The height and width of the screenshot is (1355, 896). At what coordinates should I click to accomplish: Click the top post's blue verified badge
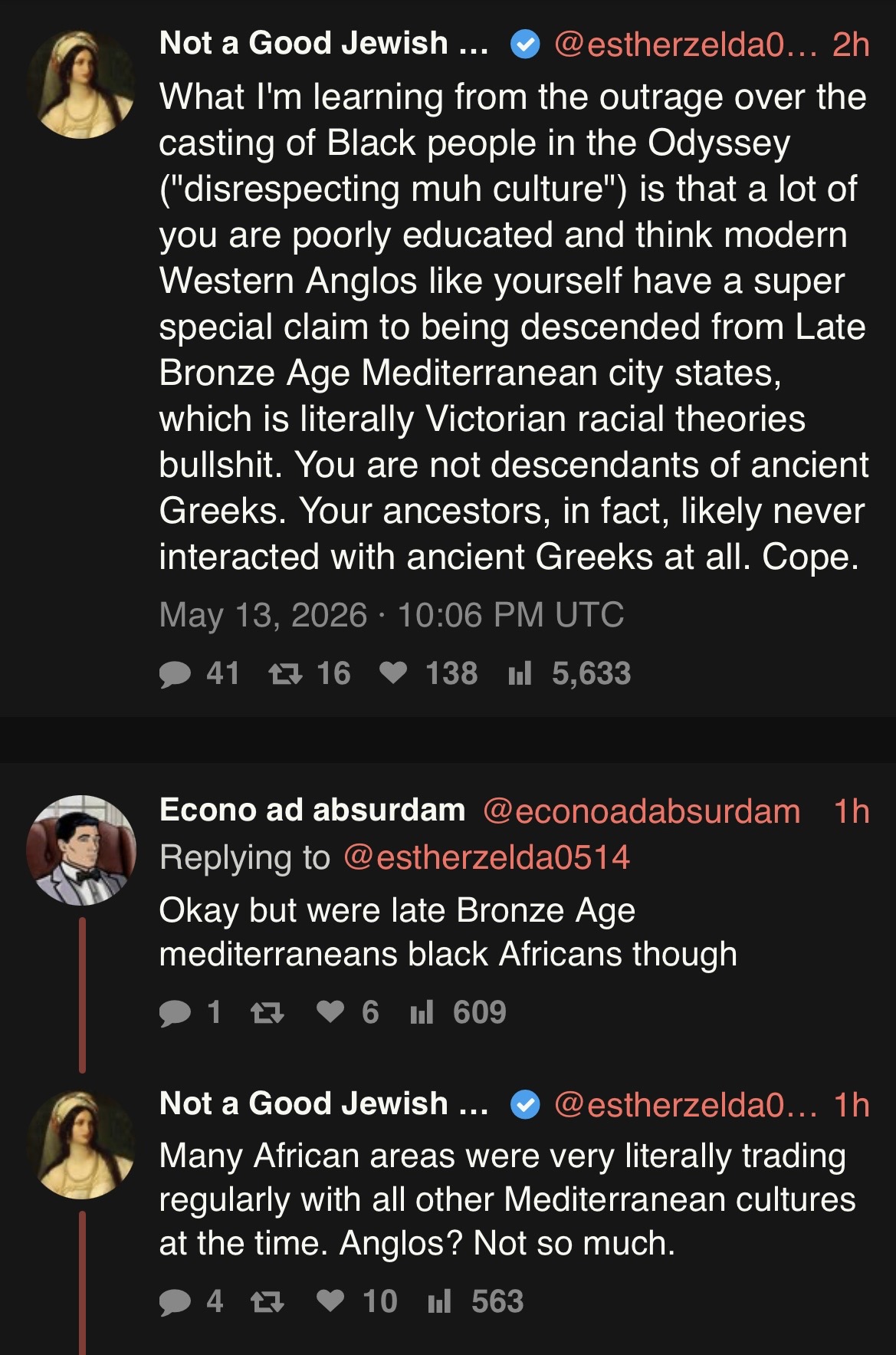tap(525, 45)
